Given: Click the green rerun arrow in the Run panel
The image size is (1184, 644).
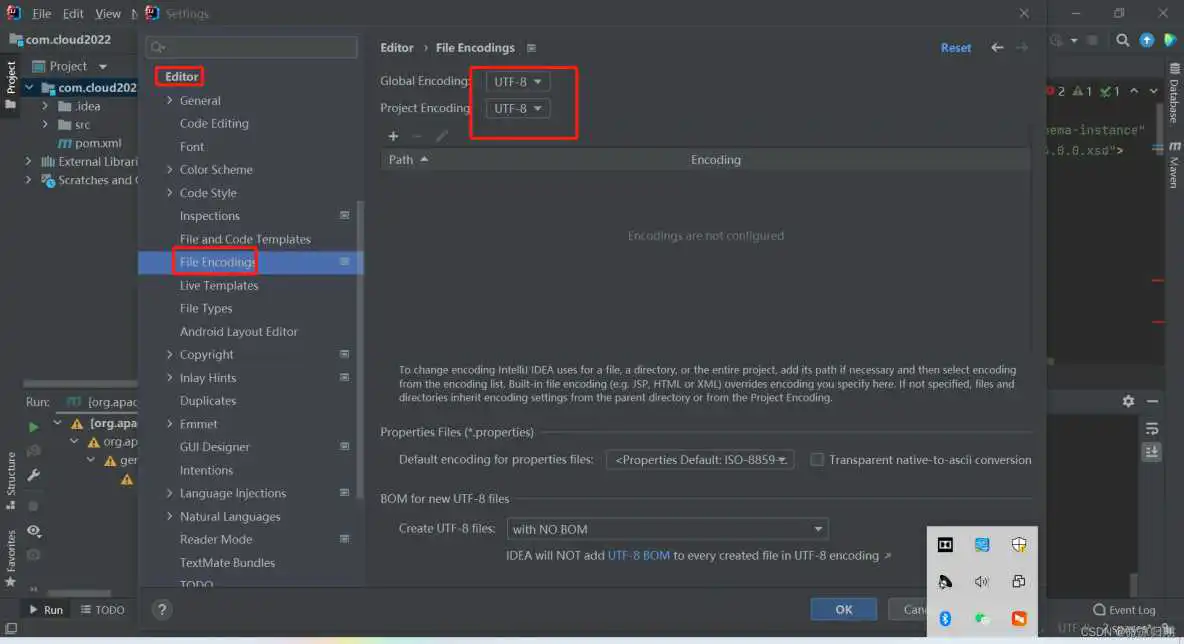Looking at the screenshot, I should coord(34,427).
